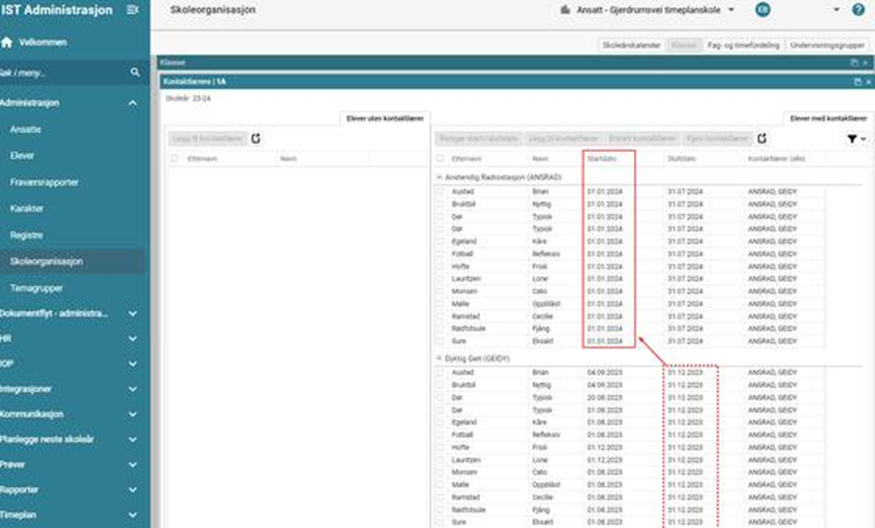
Task: Go to Fraværsrapporter in the sidebar
Action: (x=44, y=182)
